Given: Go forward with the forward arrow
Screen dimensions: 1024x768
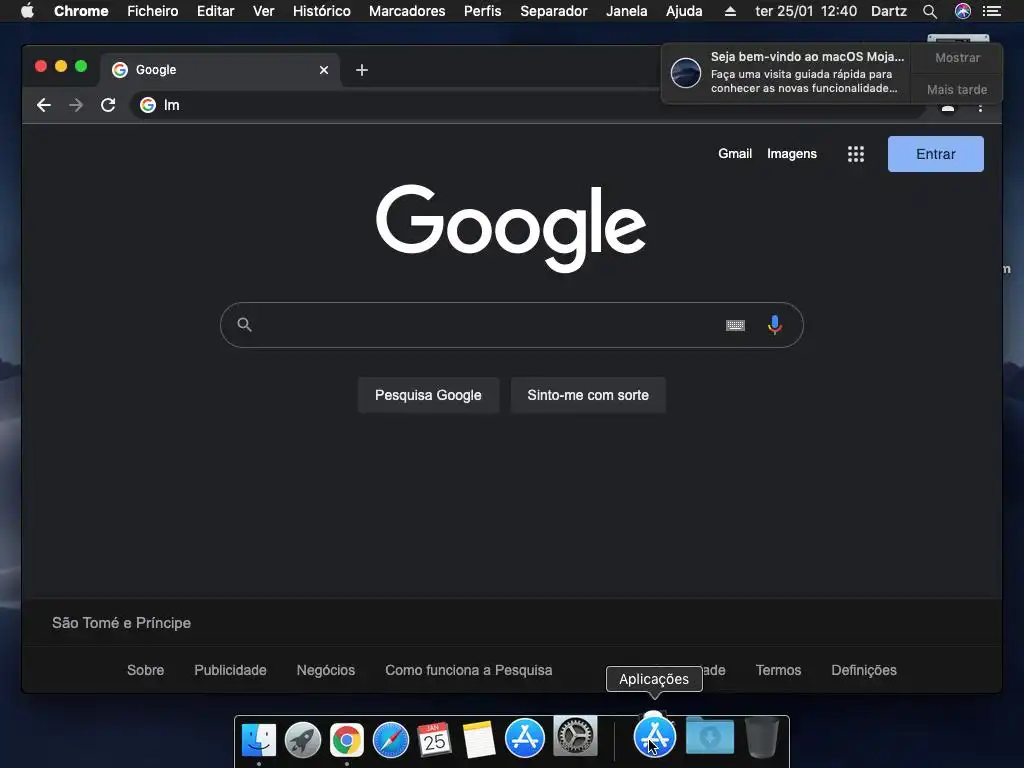Looking at the screenshot, I should point(76,105).
